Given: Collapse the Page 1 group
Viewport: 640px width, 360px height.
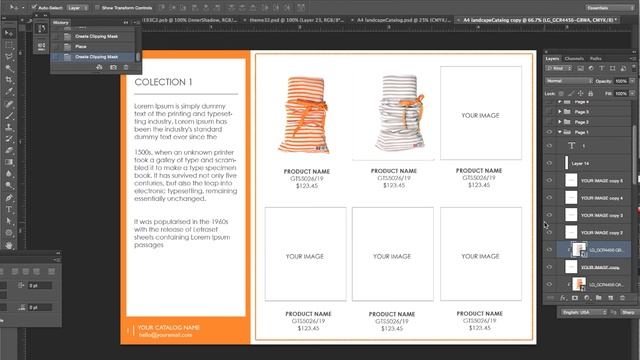Looking at the screenshot, I should [x=560, y=132].
